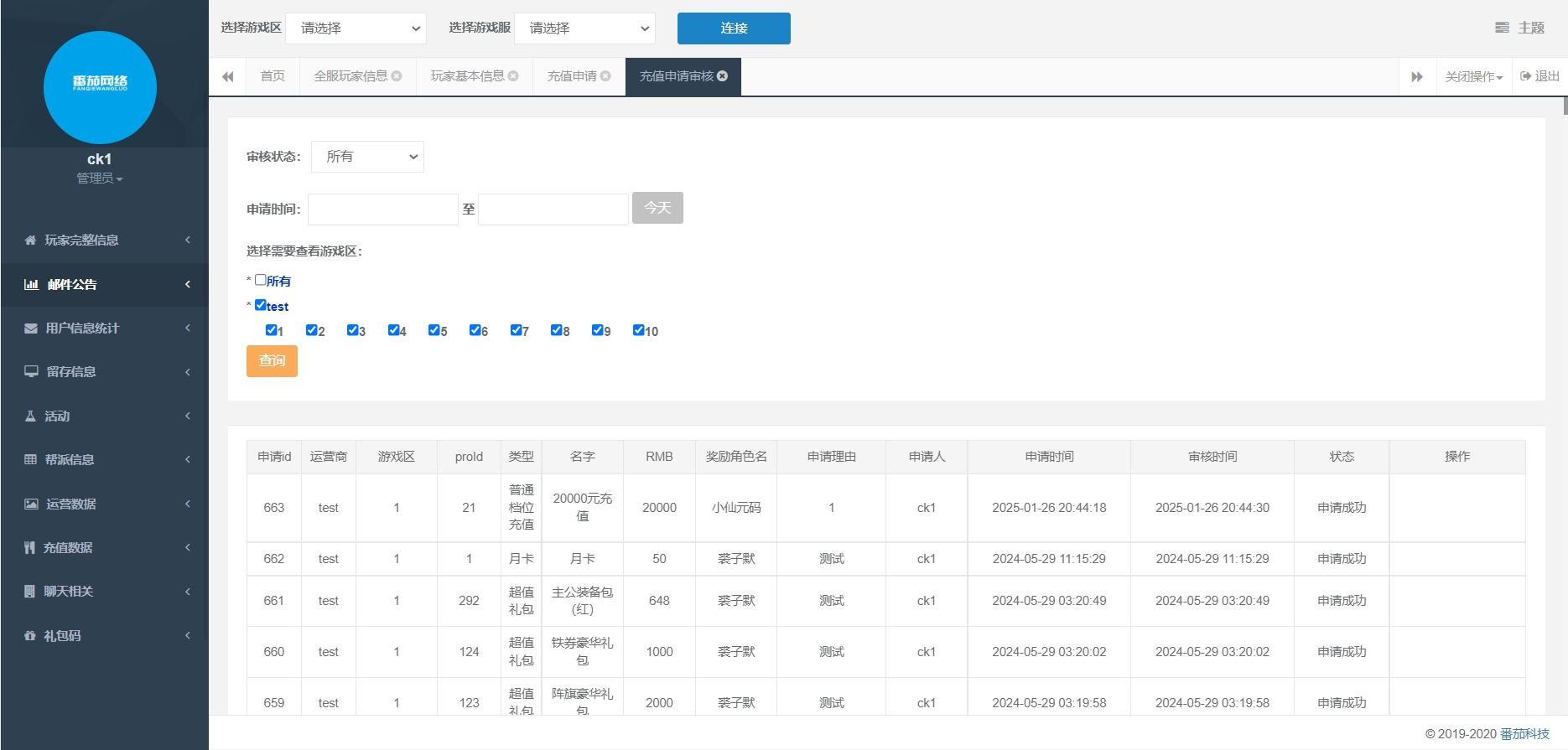The height and width of the screenshot is (750, 1568).
Task: Click the 主题 theme icon
Action: point(1502,28)
